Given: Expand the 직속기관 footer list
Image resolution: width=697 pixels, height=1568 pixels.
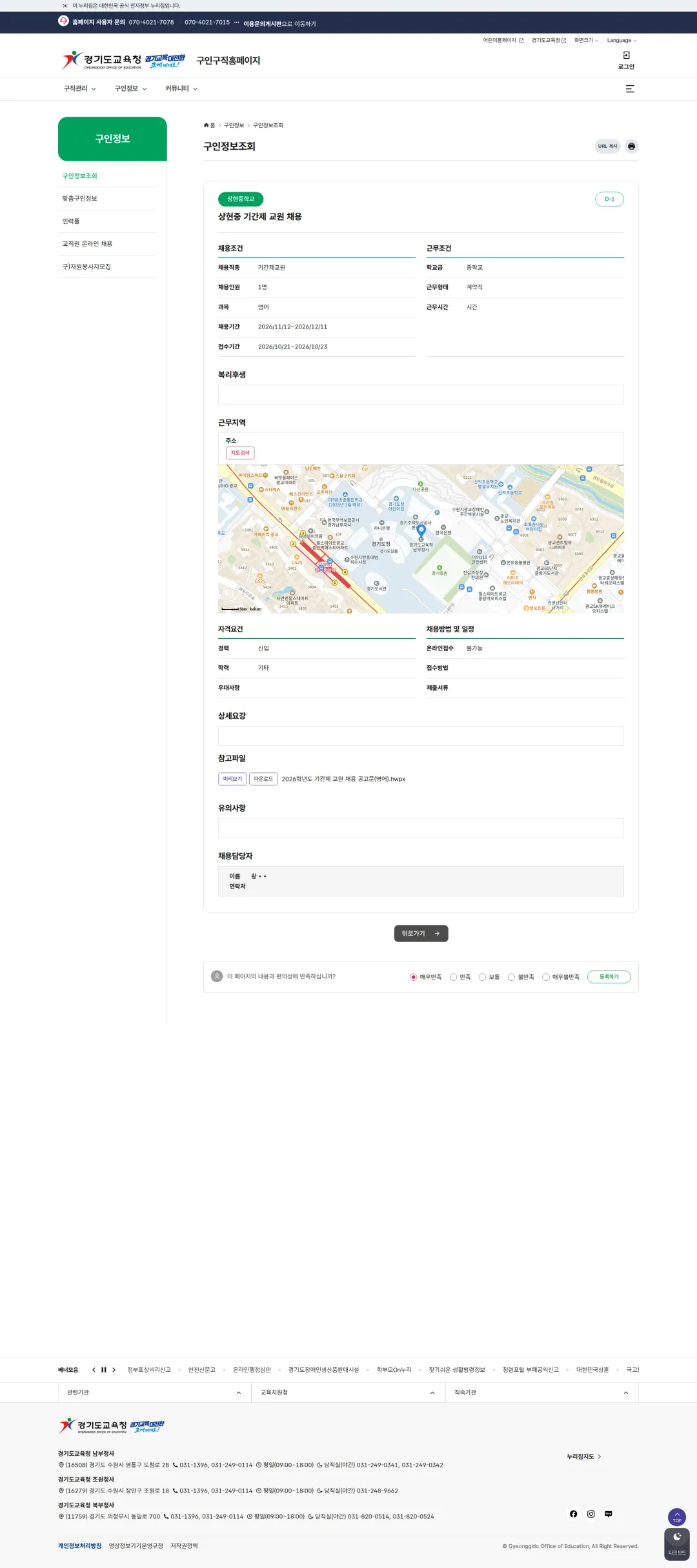Looking at the screenshot, I should 542,1392.
